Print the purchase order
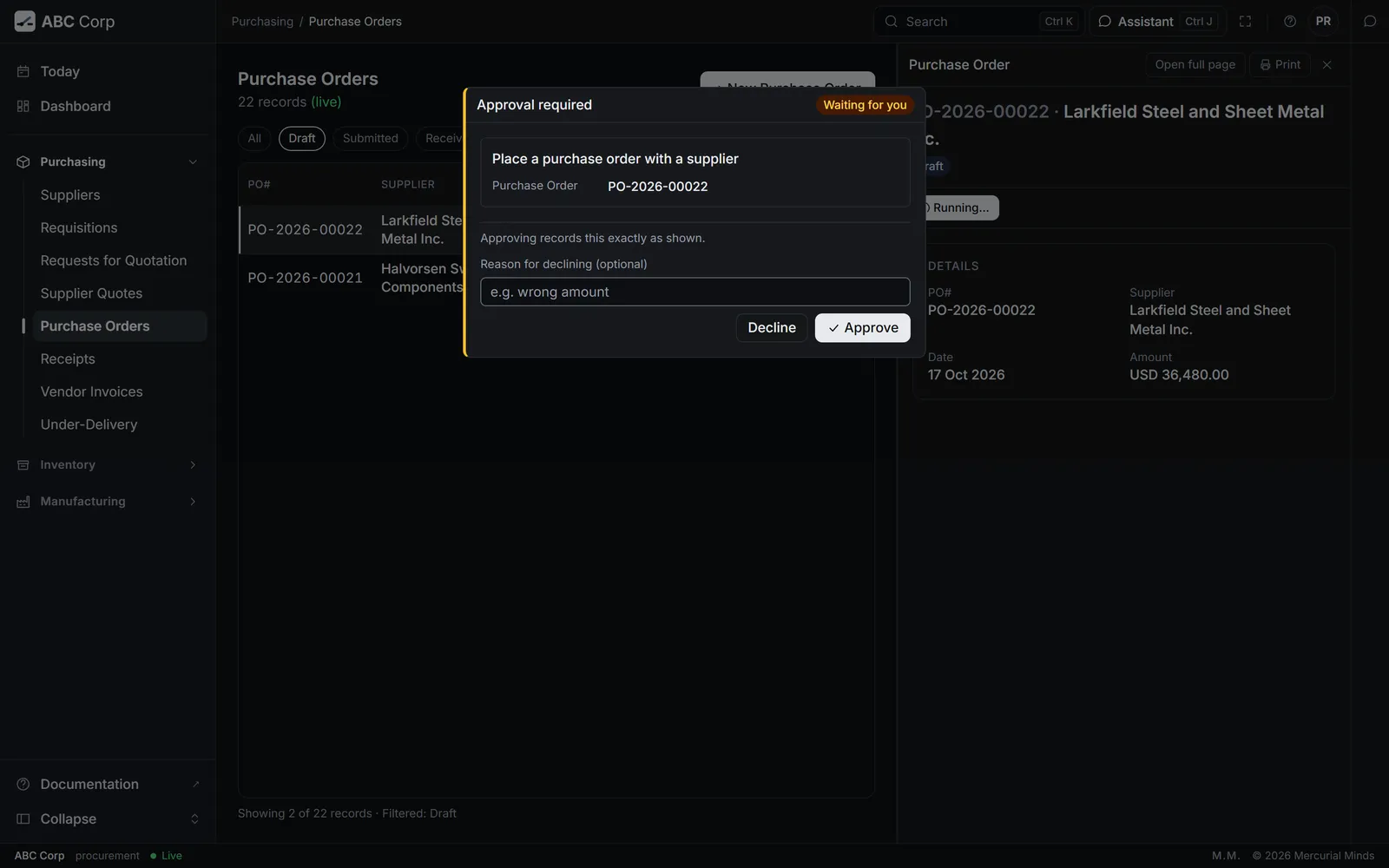This screenshot has height=868, width=1389. (x=1280, y=65)
